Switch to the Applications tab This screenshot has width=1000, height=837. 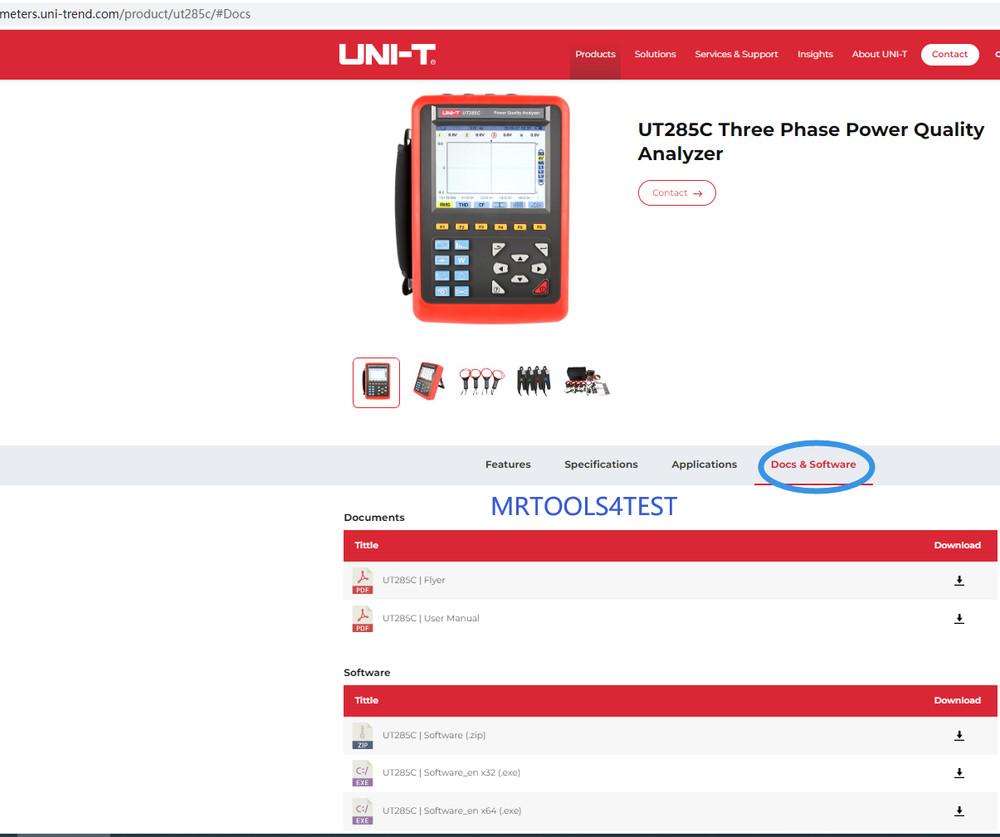click(x=704, y=464)
